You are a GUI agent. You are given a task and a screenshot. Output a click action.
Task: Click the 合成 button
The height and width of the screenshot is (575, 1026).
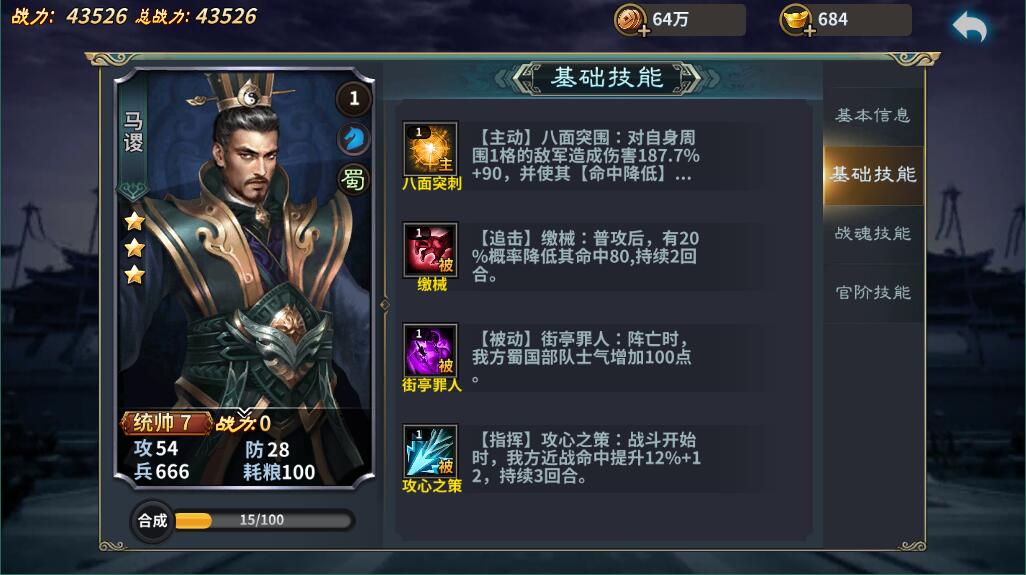(x=152, y=521)
